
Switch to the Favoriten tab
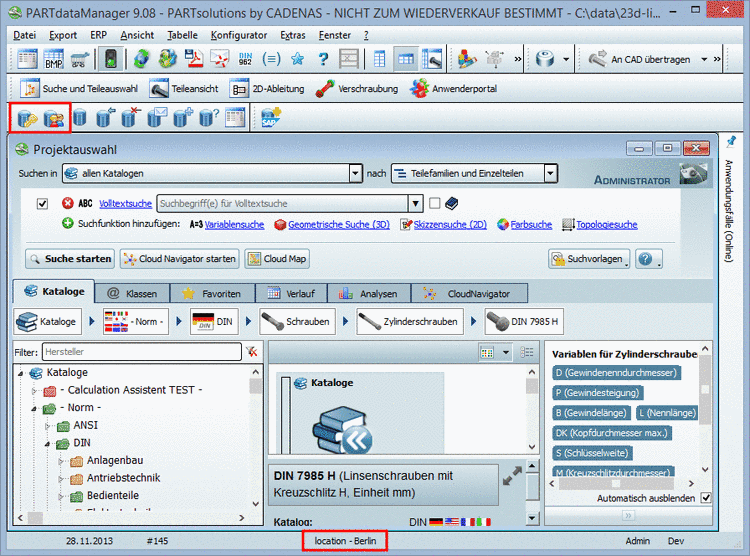coord(212,293)
